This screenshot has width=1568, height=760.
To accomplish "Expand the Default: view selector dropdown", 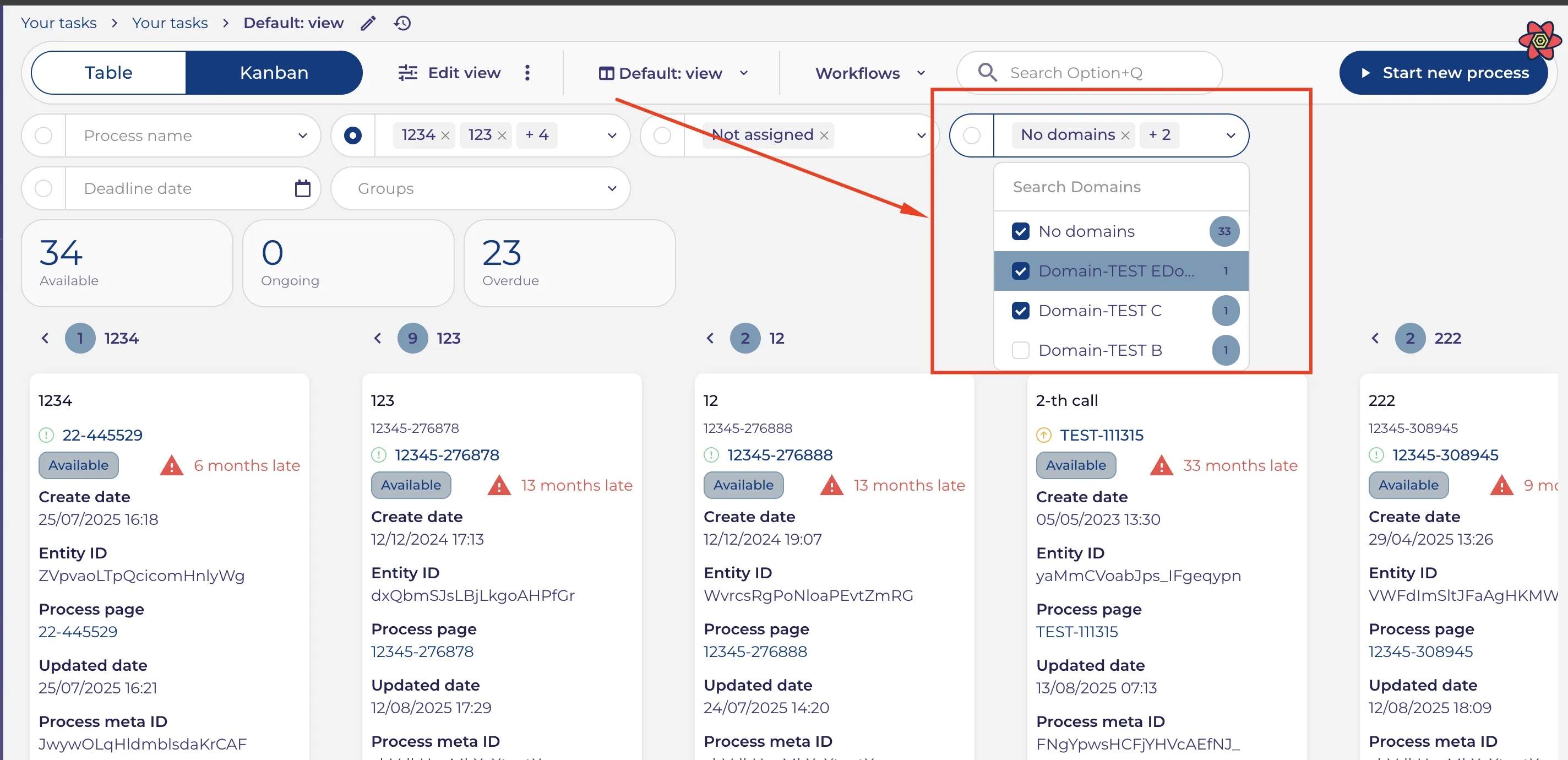I will [674, 73].
